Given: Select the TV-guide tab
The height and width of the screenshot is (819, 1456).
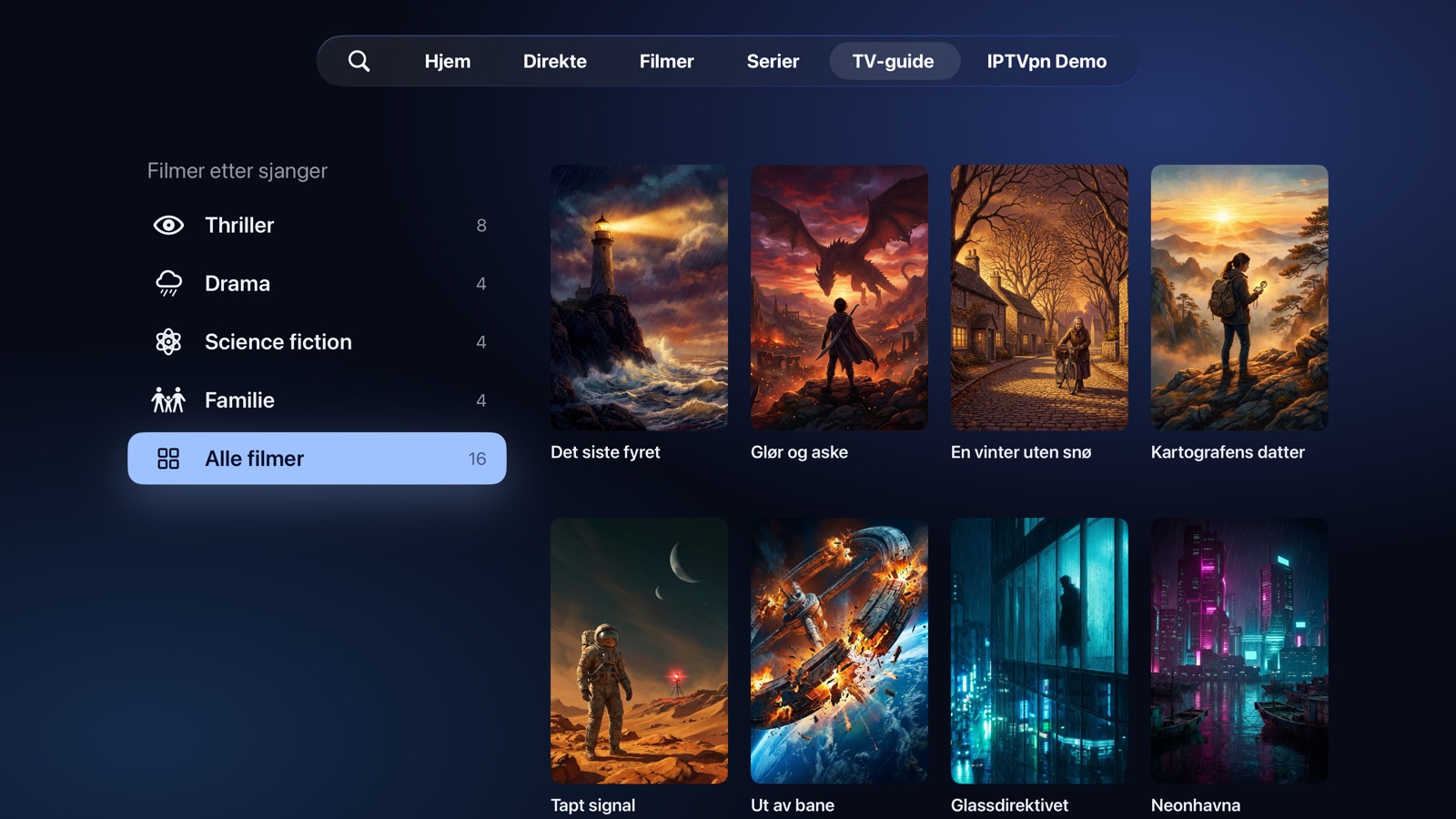Looking at the screenshot, I should [894, 61].
